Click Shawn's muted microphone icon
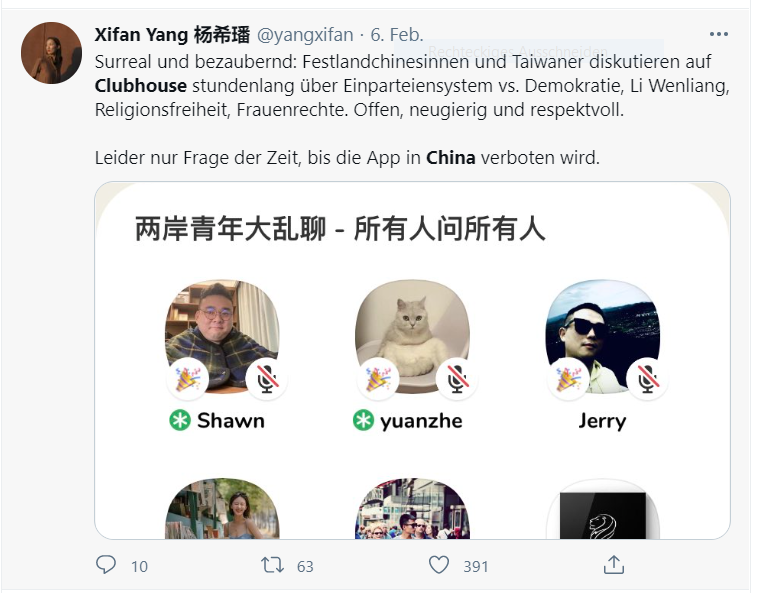Screen dimensions: 759x593 point(266,379)
